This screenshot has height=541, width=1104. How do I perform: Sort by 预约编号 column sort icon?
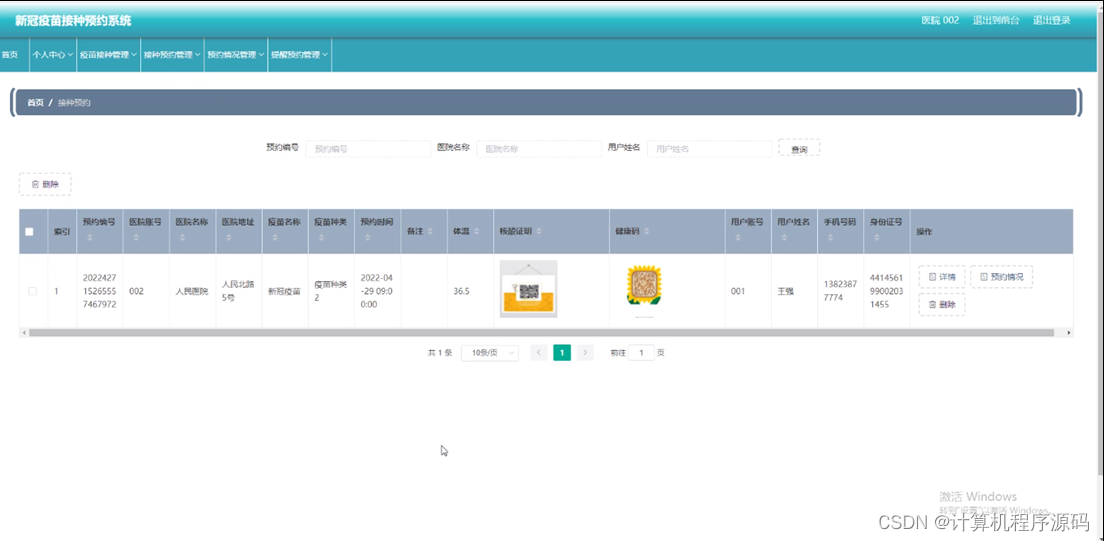coord(89,238)
